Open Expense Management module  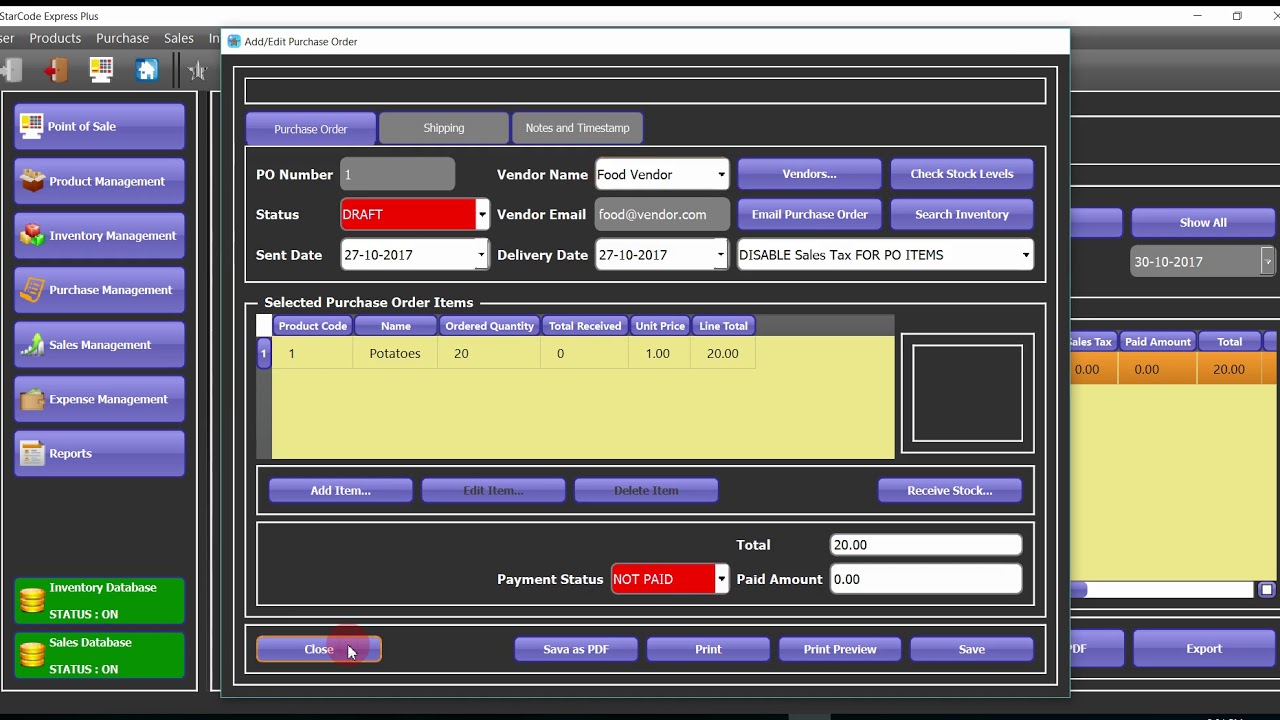point(99,399)
